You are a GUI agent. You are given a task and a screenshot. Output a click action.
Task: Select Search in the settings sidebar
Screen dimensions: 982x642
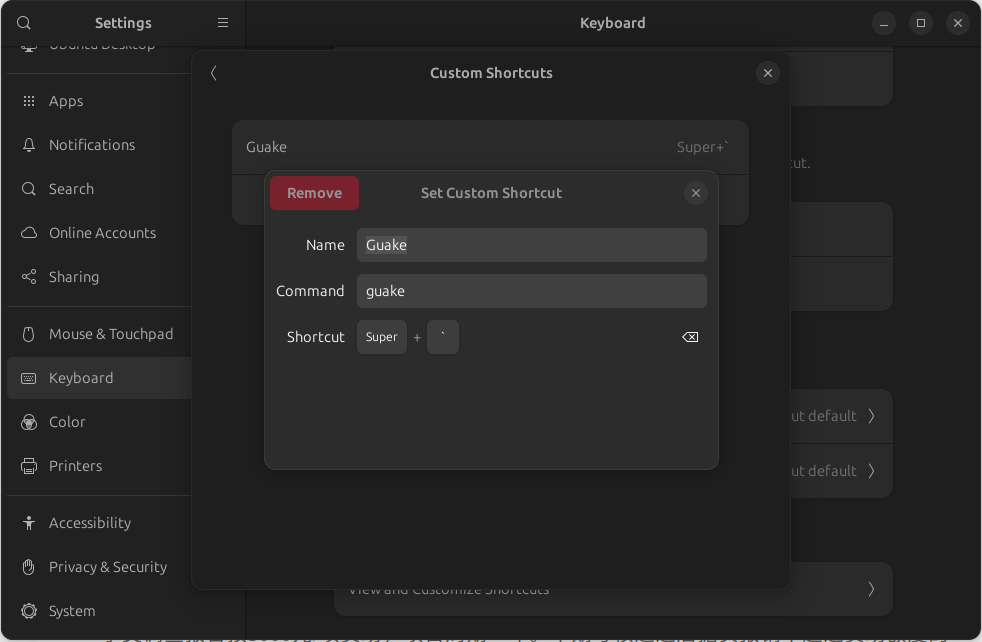pyautogui.click(x=71, y=189)
